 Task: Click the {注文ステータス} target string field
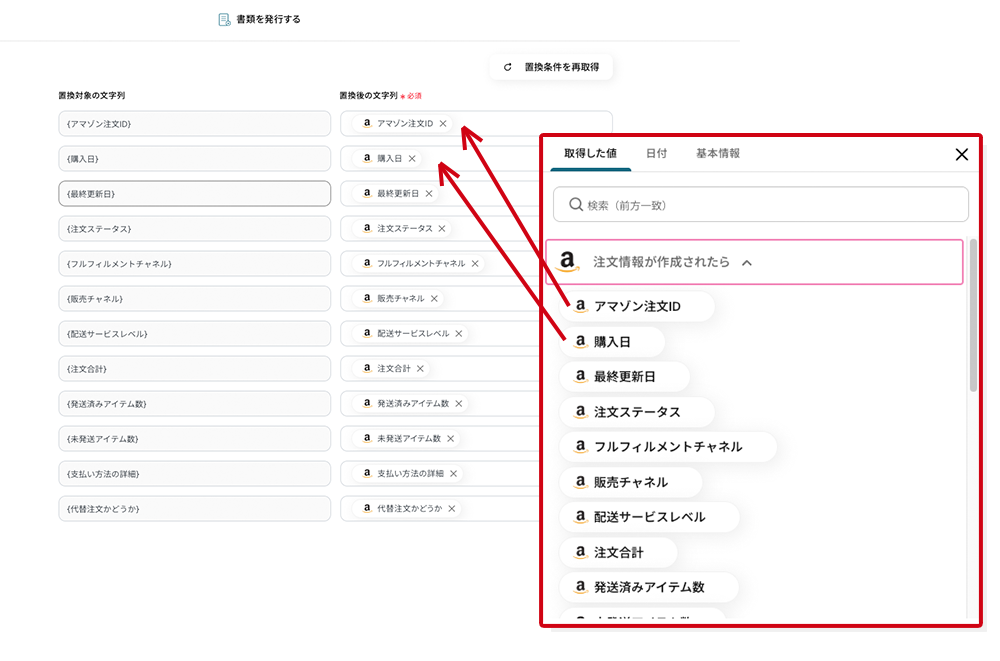pos(195,229)
